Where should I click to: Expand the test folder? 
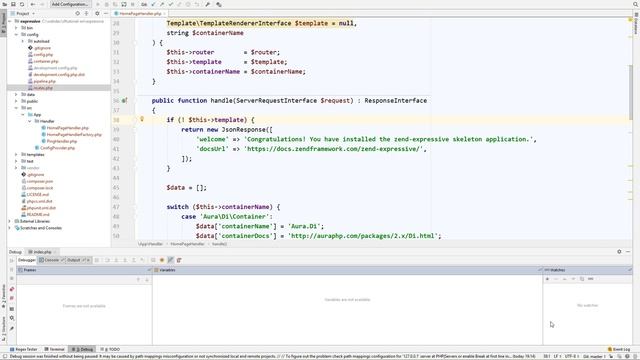click(16, 161)
